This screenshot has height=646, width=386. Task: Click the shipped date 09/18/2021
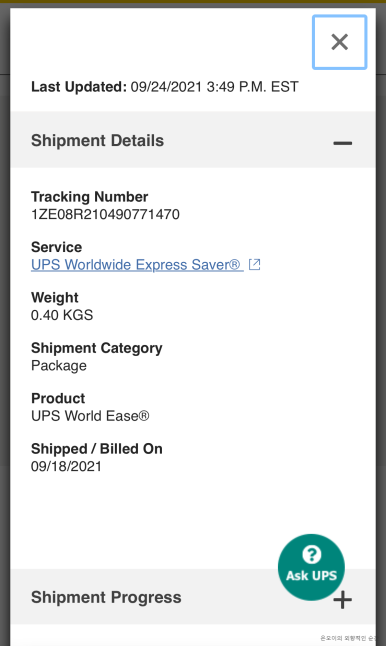(x=66, y=466)
